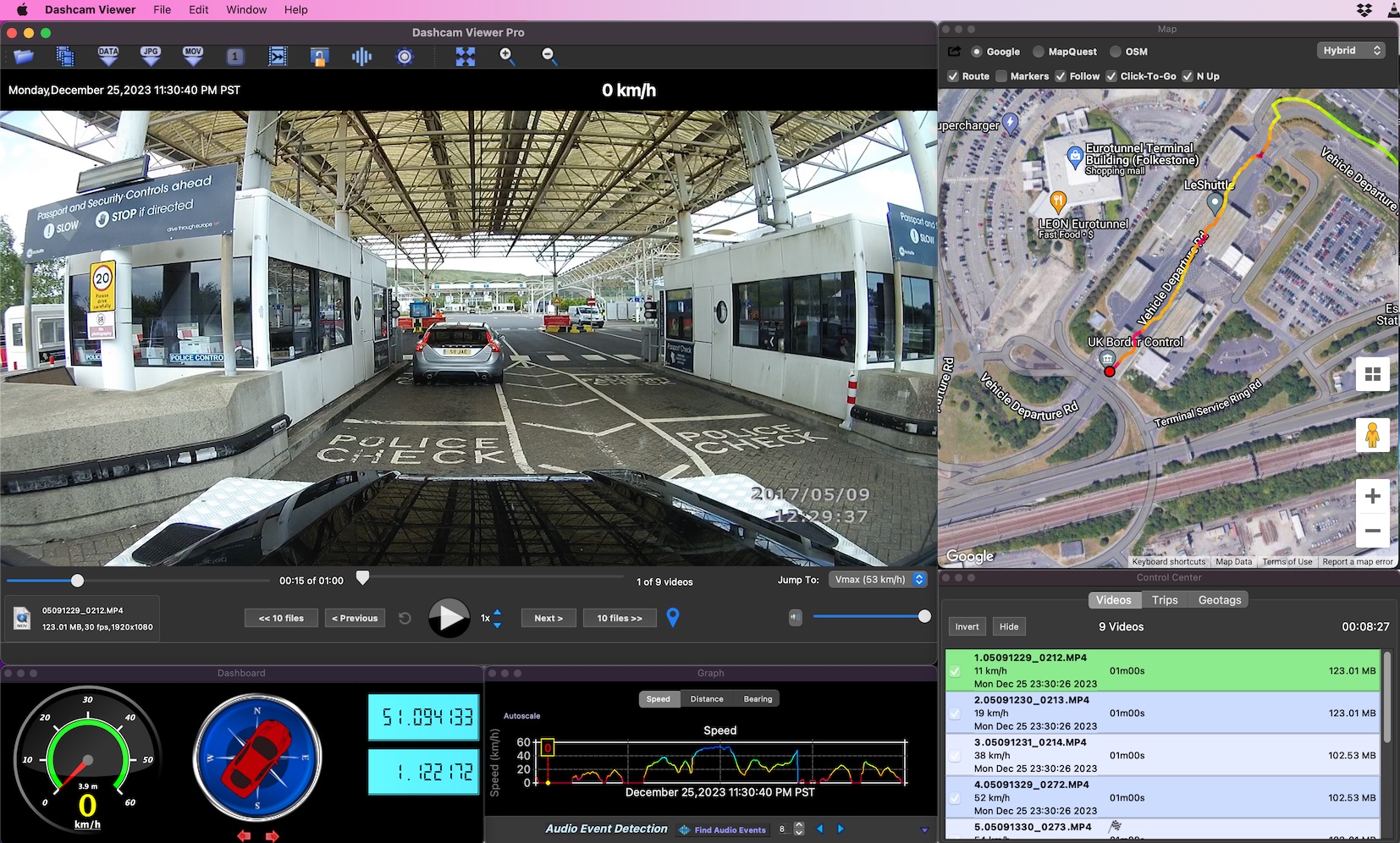Click the volume slider knob

tap(924, 616)
